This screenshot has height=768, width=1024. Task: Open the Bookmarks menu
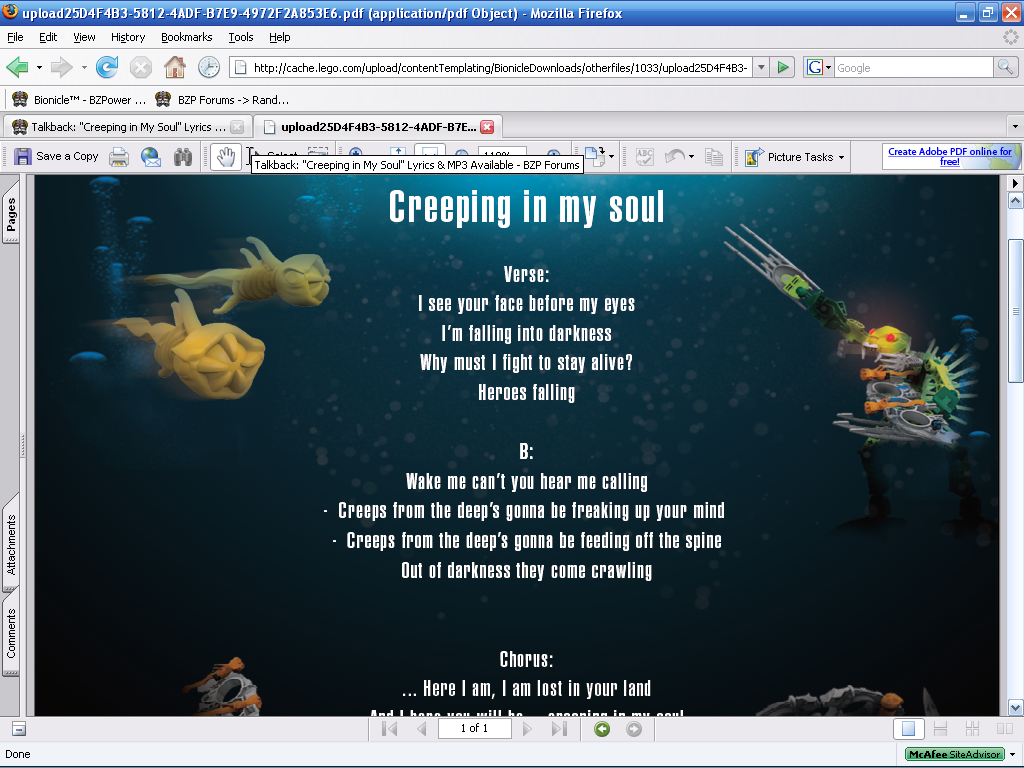click(x=187, y=37)
